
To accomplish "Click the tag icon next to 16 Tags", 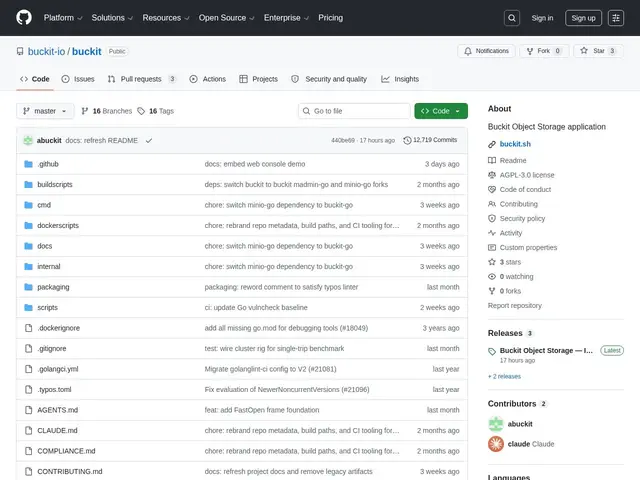I will pos(141,111).
